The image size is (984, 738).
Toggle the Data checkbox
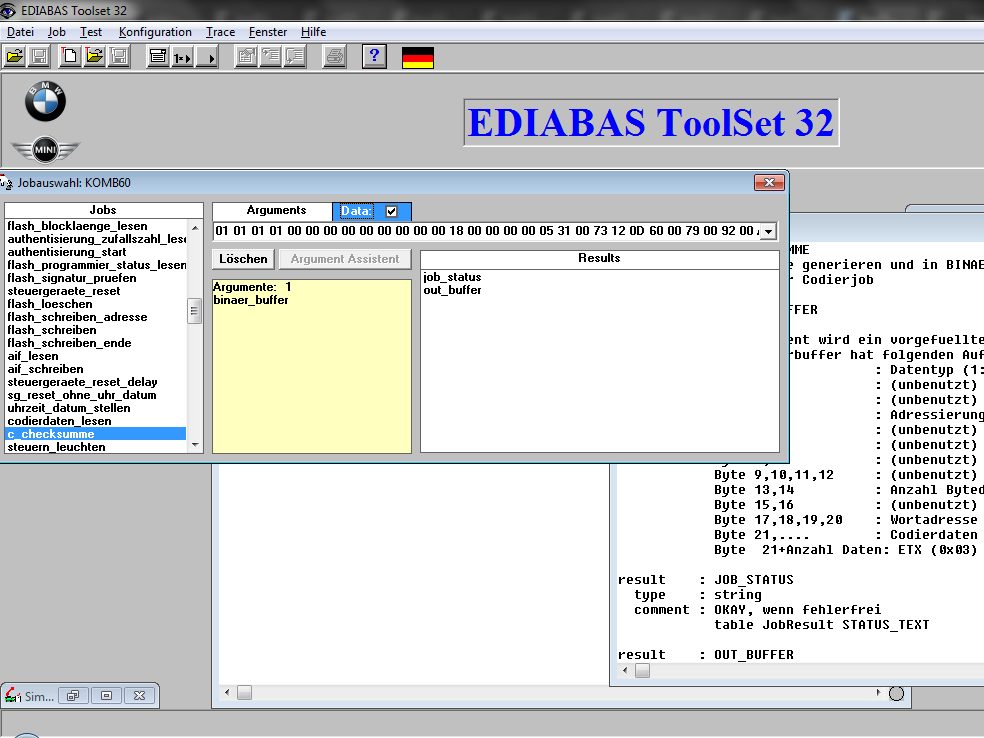click(x=392, y=211)
